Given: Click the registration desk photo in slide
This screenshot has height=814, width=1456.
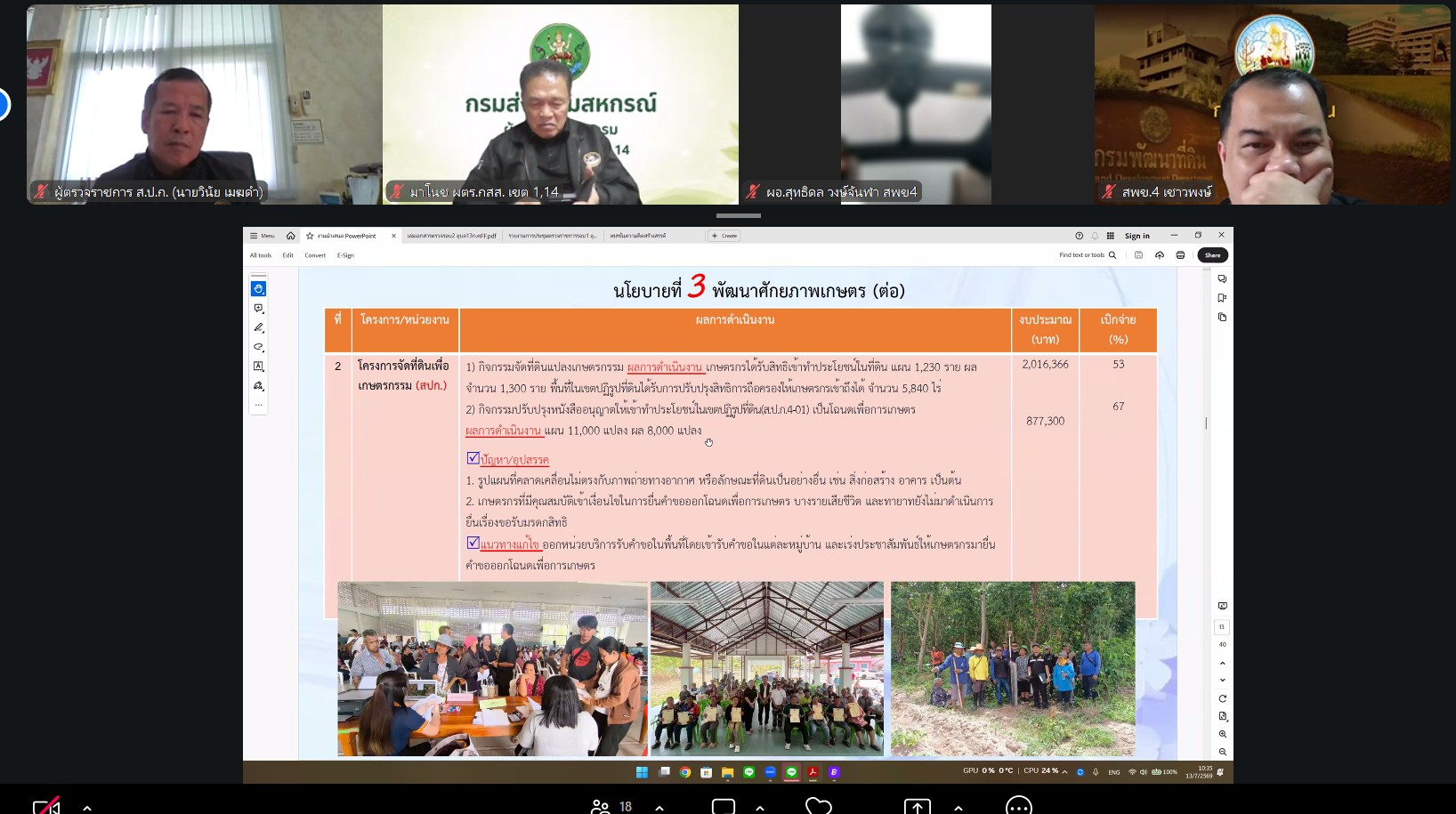Looking at the screenshot, I should [492, 669].
